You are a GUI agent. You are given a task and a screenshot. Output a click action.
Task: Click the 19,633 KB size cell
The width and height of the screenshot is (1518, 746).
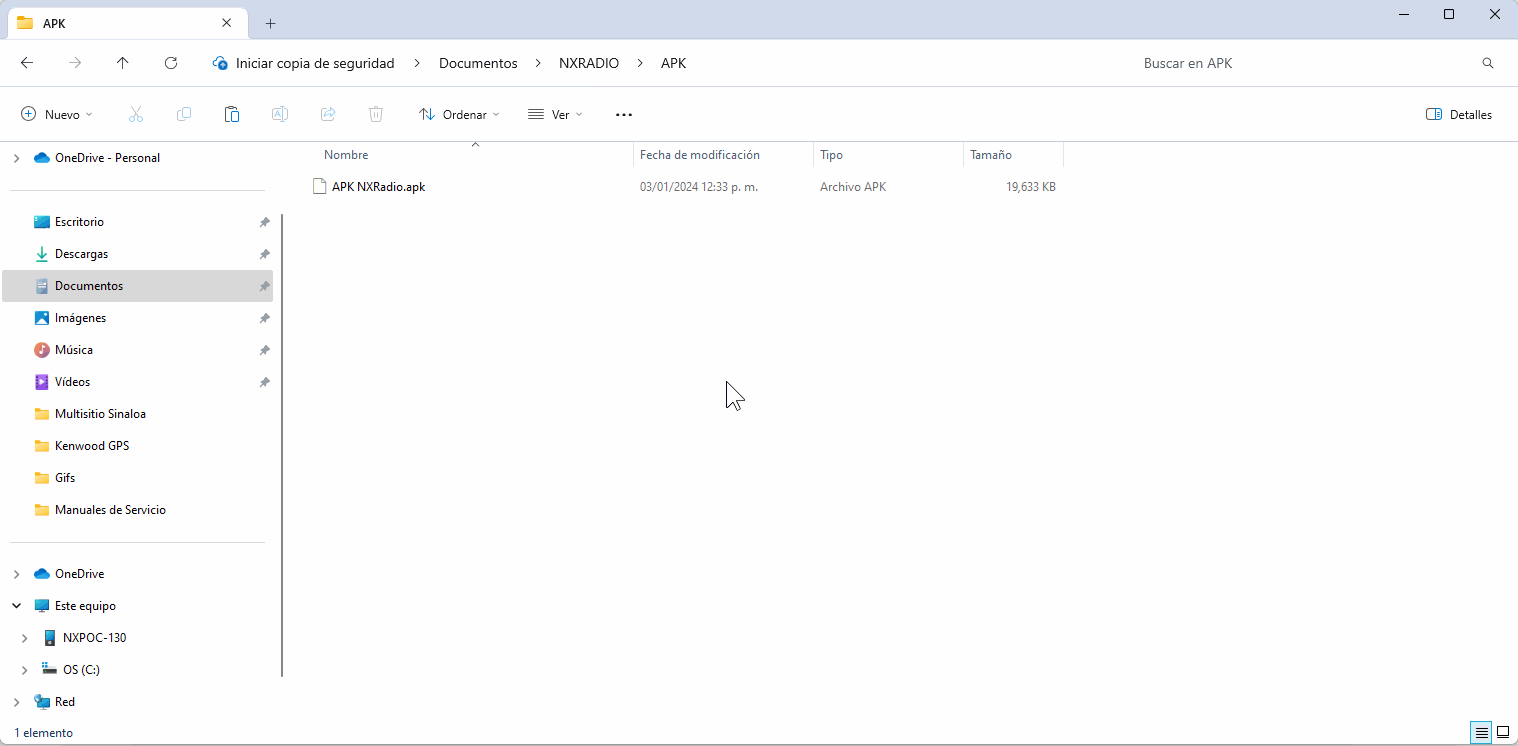pos(1031,187)
